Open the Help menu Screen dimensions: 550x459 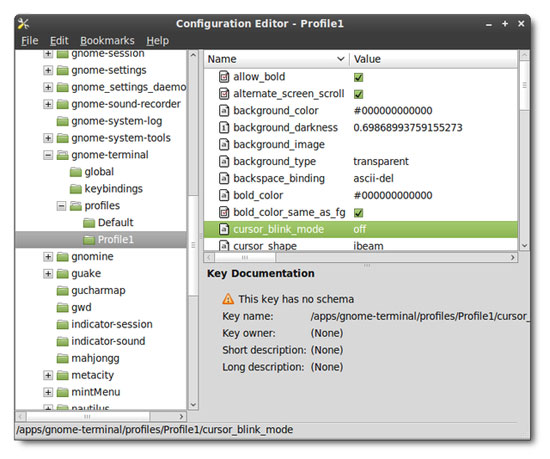point(157,41)
